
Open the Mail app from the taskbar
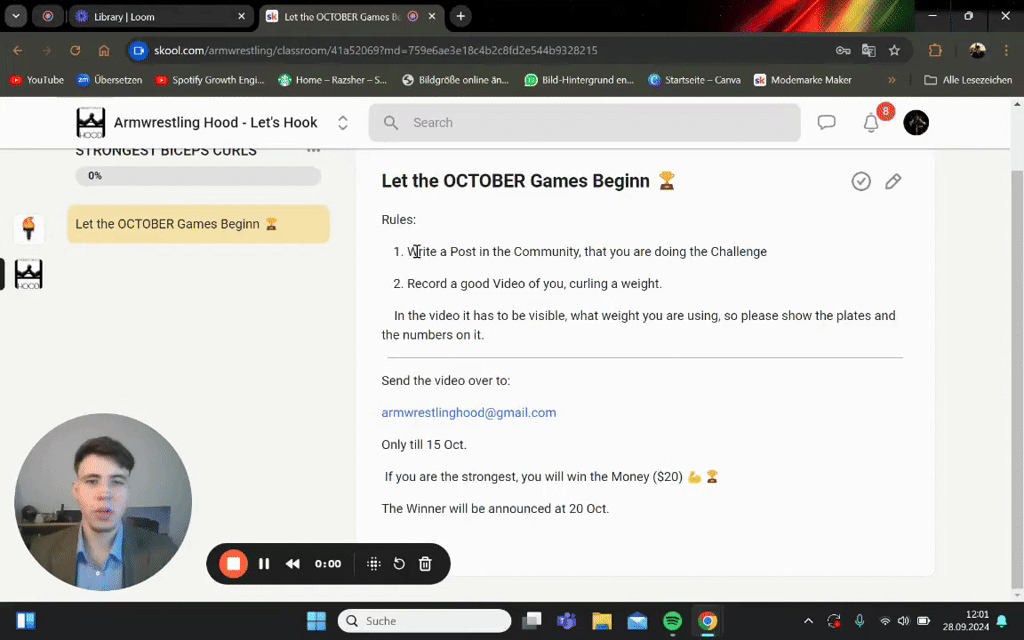tap(637, 620)
